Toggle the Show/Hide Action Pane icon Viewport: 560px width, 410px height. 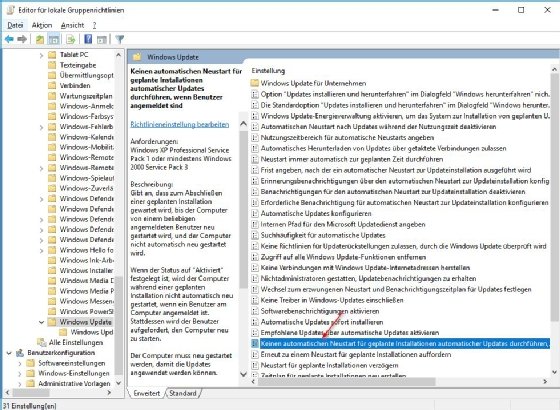pos(102,39)
